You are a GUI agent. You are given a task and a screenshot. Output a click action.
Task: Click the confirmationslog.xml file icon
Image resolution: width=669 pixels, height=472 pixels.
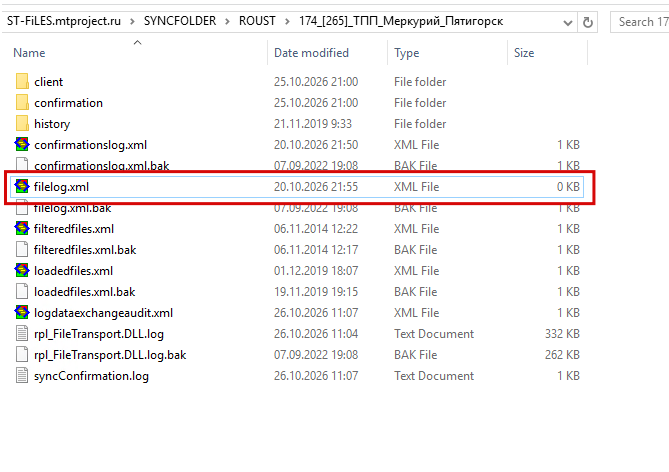[22, 144]
